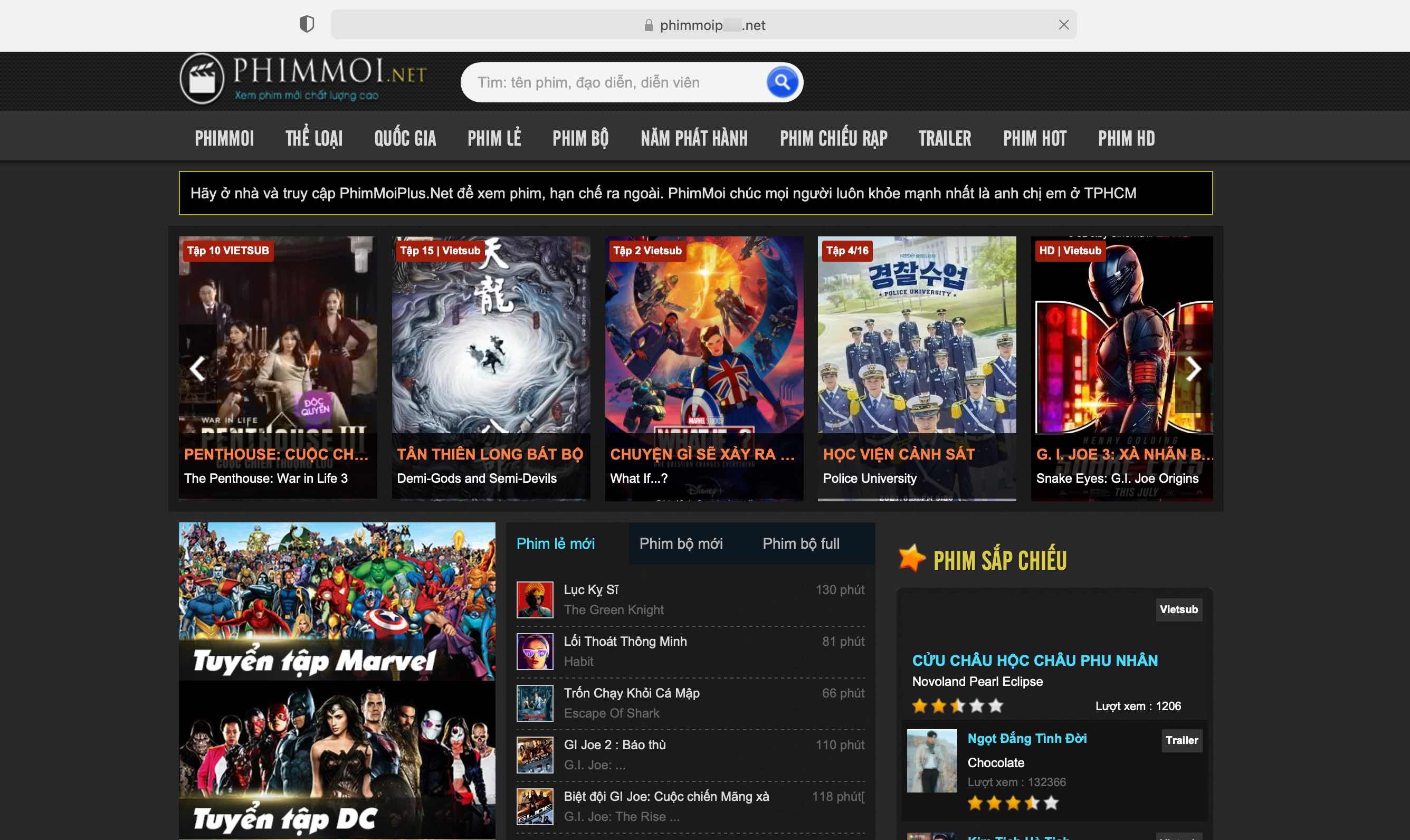Open the Thể Loại menu

(x=313, y=138)
